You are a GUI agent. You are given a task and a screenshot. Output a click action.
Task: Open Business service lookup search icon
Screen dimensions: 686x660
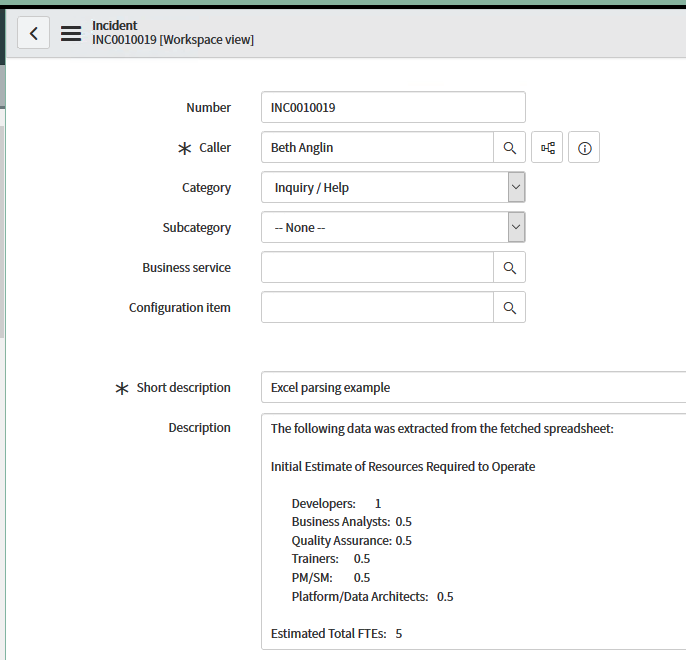pos(509,267)
